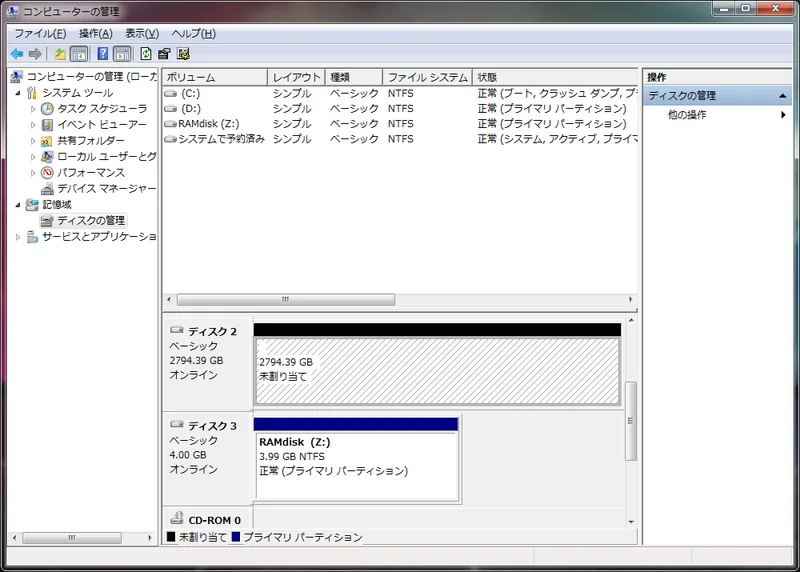Click the Refresh toolbar icon
Image resolution: width=800 pixels, height=572 pixels.
coord(146,54)
